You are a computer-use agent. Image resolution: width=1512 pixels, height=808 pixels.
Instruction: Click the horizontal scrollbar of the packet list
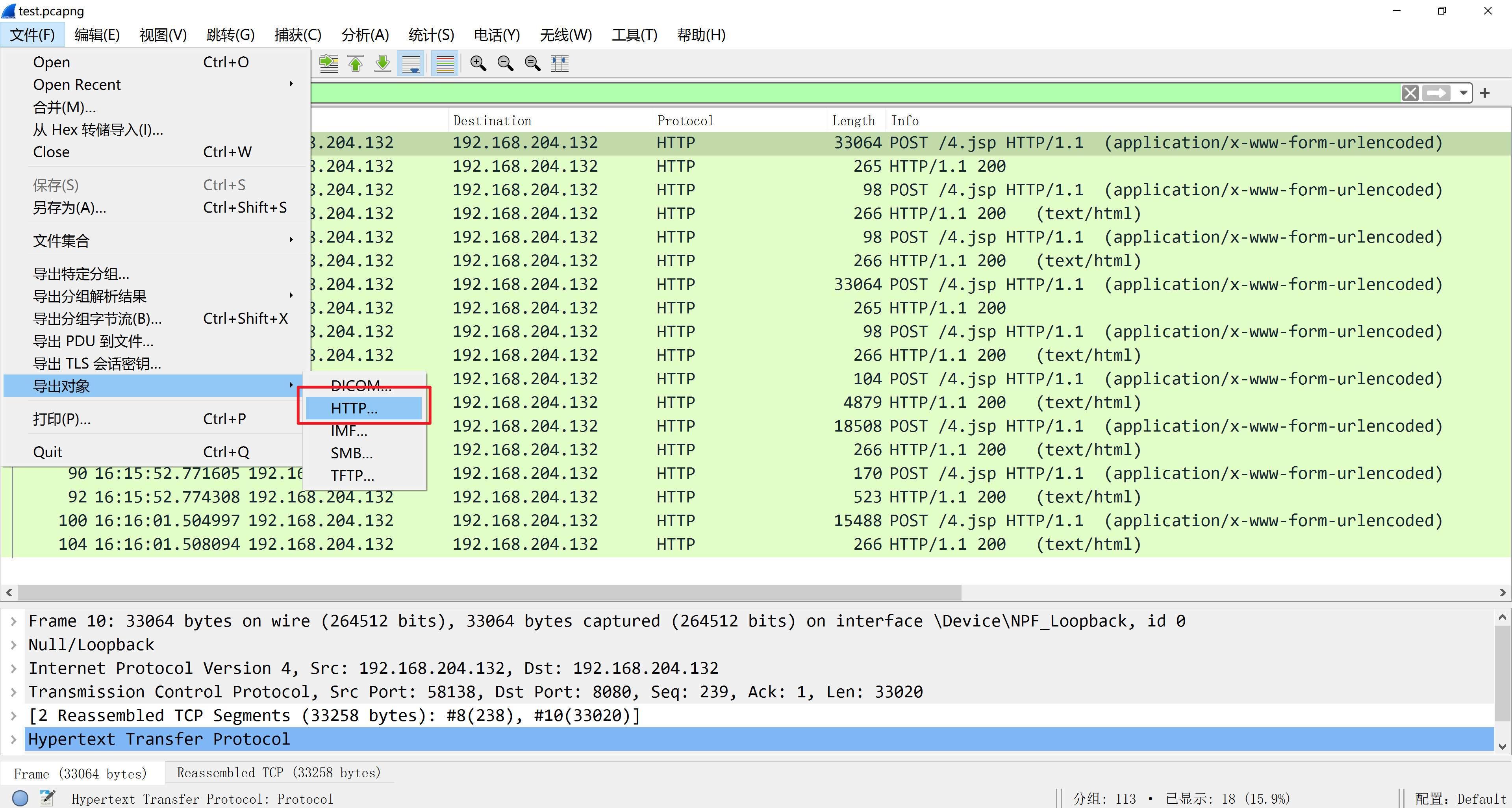489,593
